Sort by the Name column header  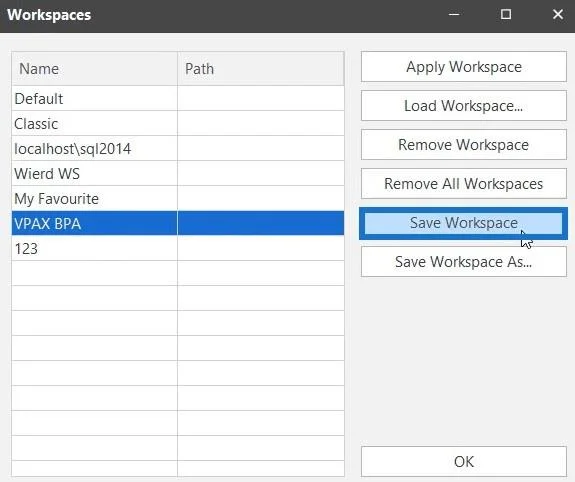click(x=95, y=69)
